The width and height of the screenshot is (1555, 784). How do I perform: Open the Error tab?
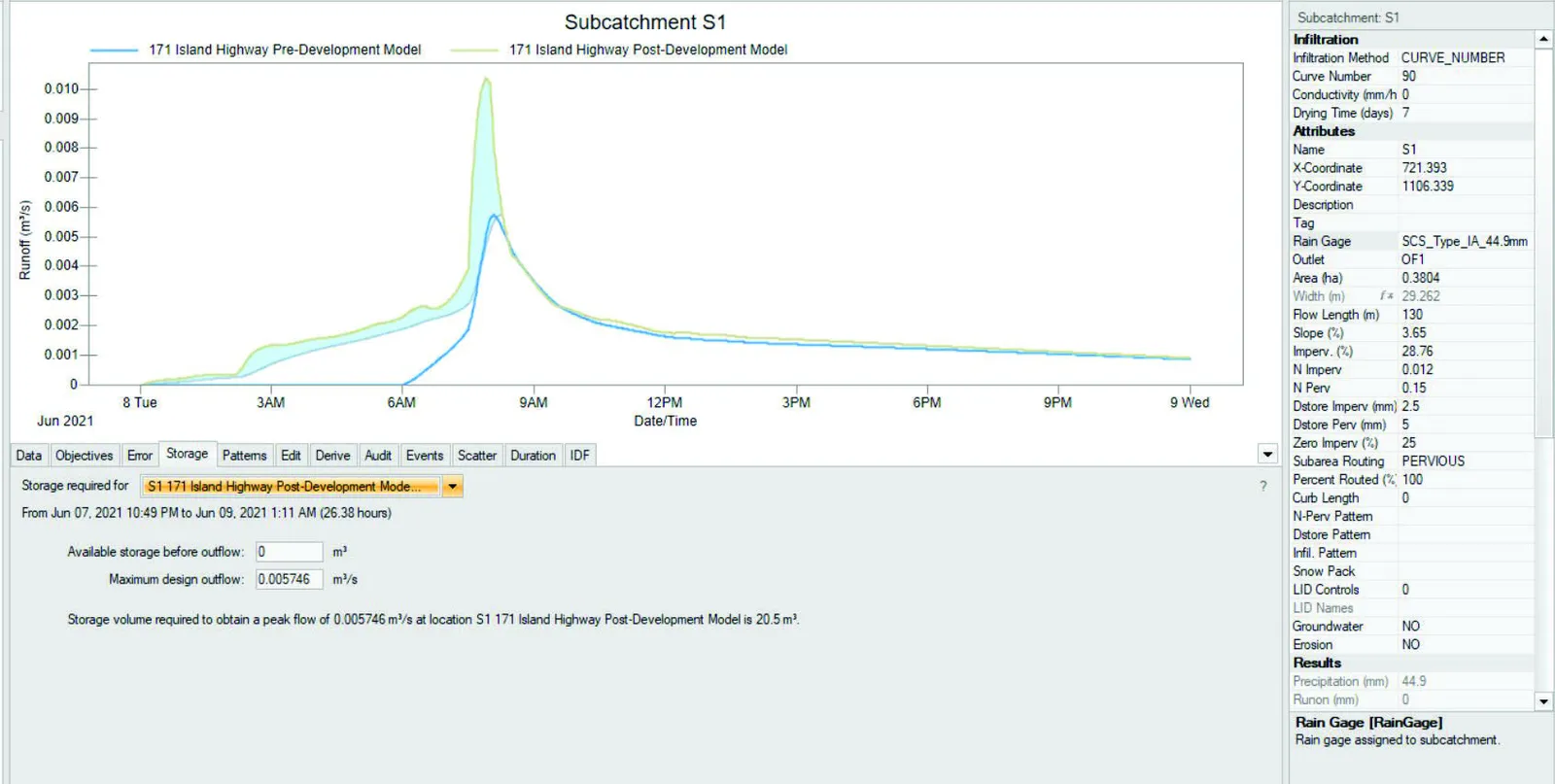point(140,455)
